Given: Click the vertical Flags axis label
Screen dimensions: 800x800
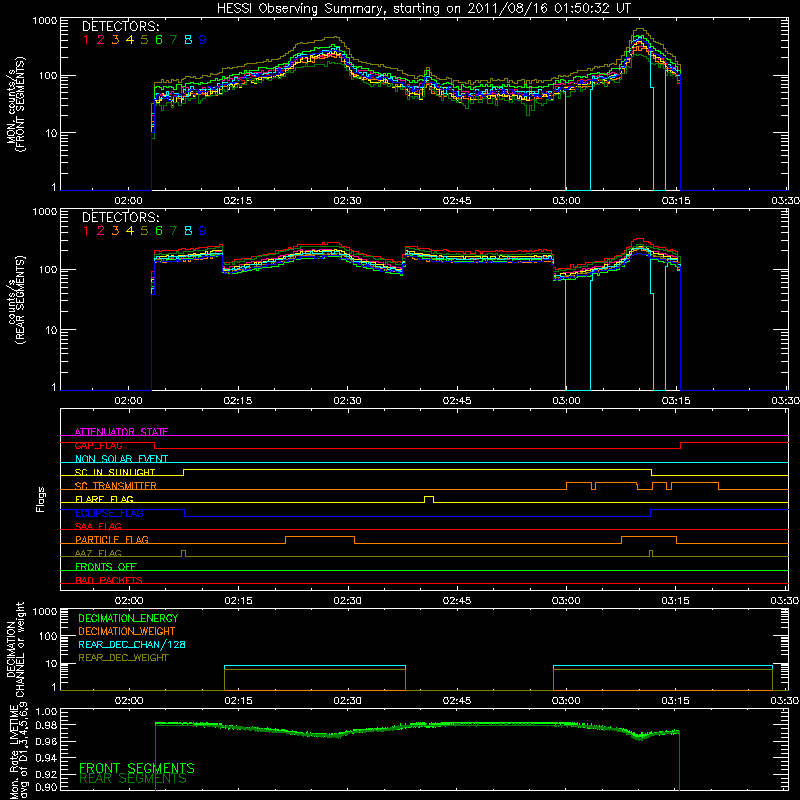Looking at the screenshot, I should (x=40, y=499).
